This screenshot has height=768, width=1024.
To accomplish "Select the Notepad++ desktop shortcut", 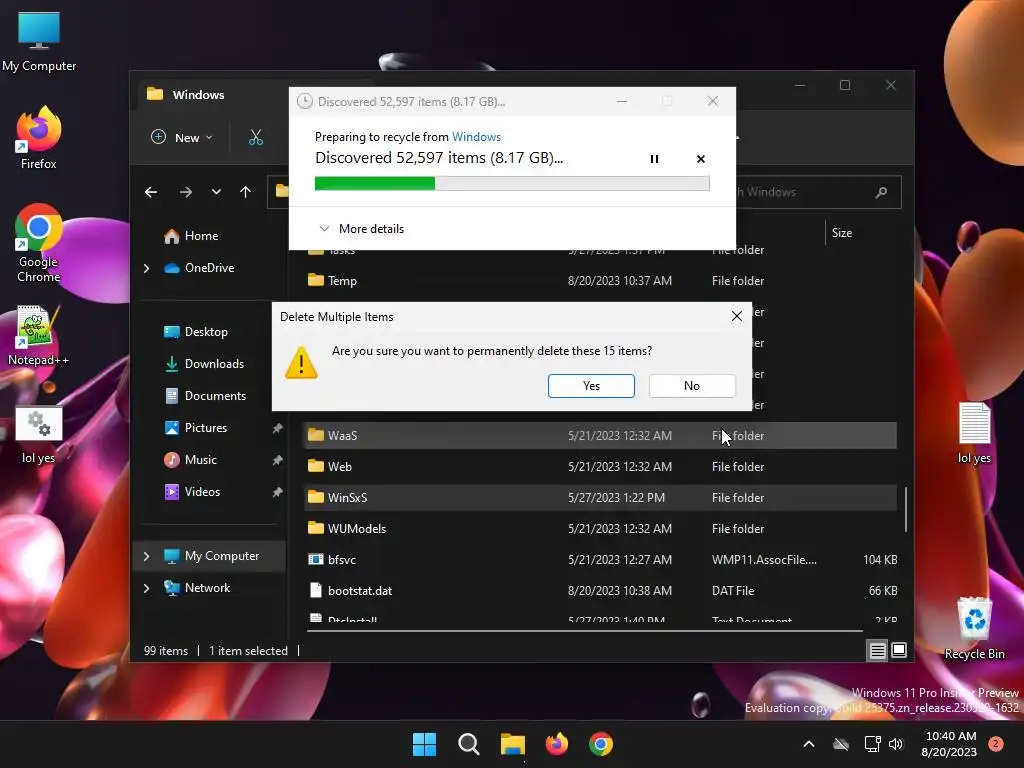I will pos(39,336).
